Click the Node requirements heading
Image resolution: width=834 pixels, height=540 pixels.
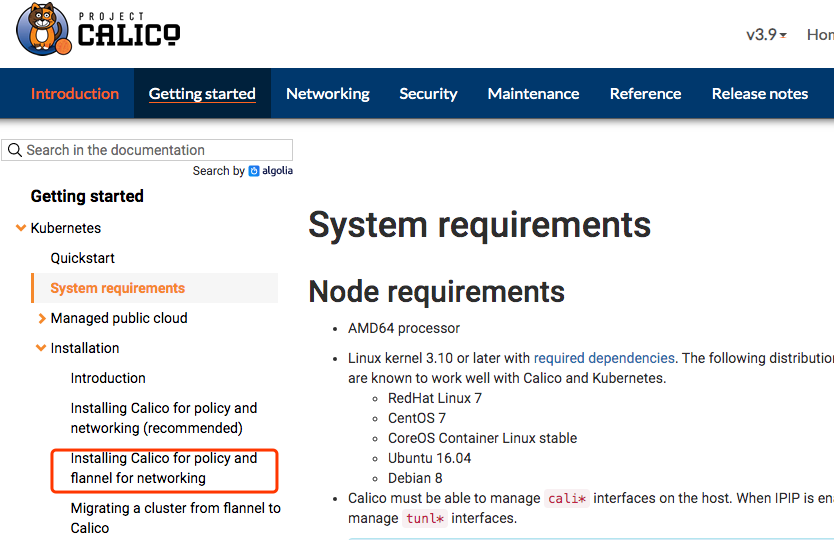[x=436, y=292]
